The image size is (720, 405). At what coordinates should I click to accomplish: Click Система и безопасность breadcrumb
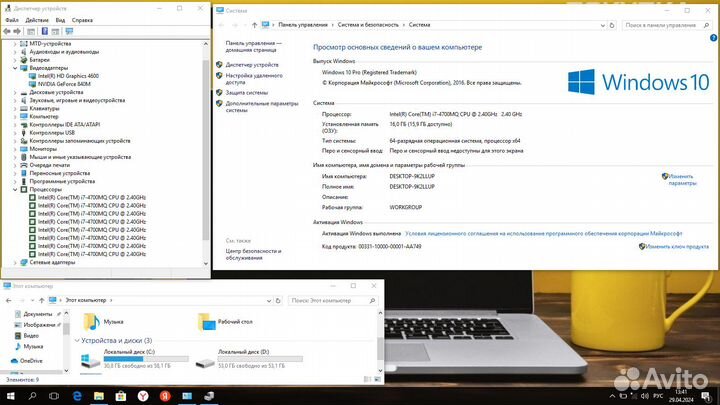tap(368, 25)
